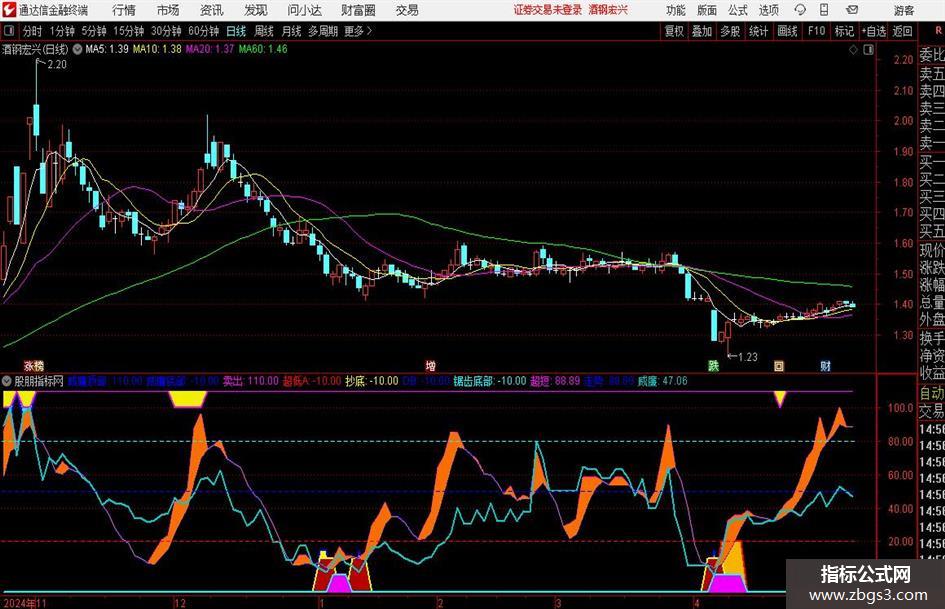Expand 更多 period options
Screen dimensions: 945x609
(358, 31)
